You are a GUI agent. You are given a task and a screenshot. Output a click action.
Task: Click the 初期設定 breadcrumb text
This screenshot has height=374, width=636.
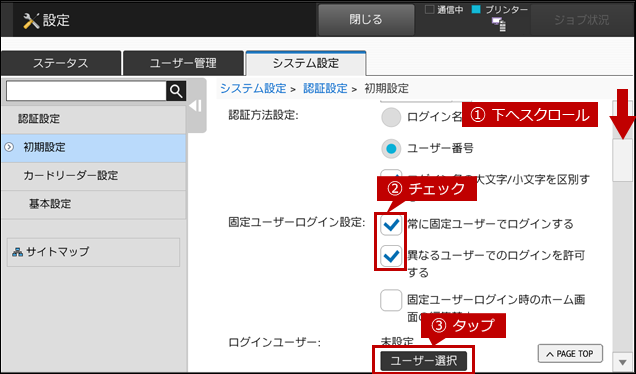[387, 88]
